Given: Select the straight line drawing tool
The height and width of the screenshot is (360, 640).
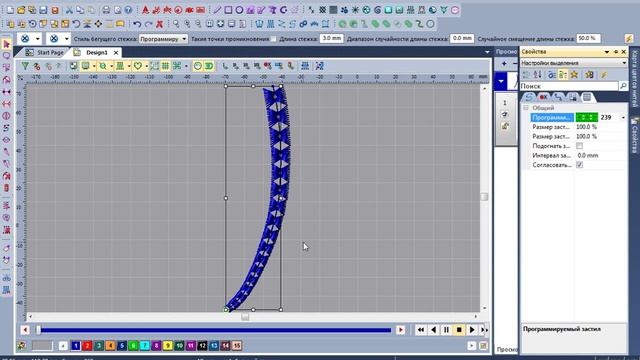Looking at the screenshot, I should click(217, 9).
